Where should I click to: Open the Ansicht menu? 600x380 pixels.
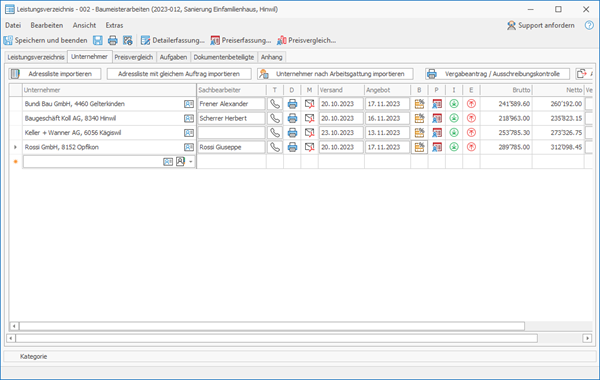click(x=85, y=25)
